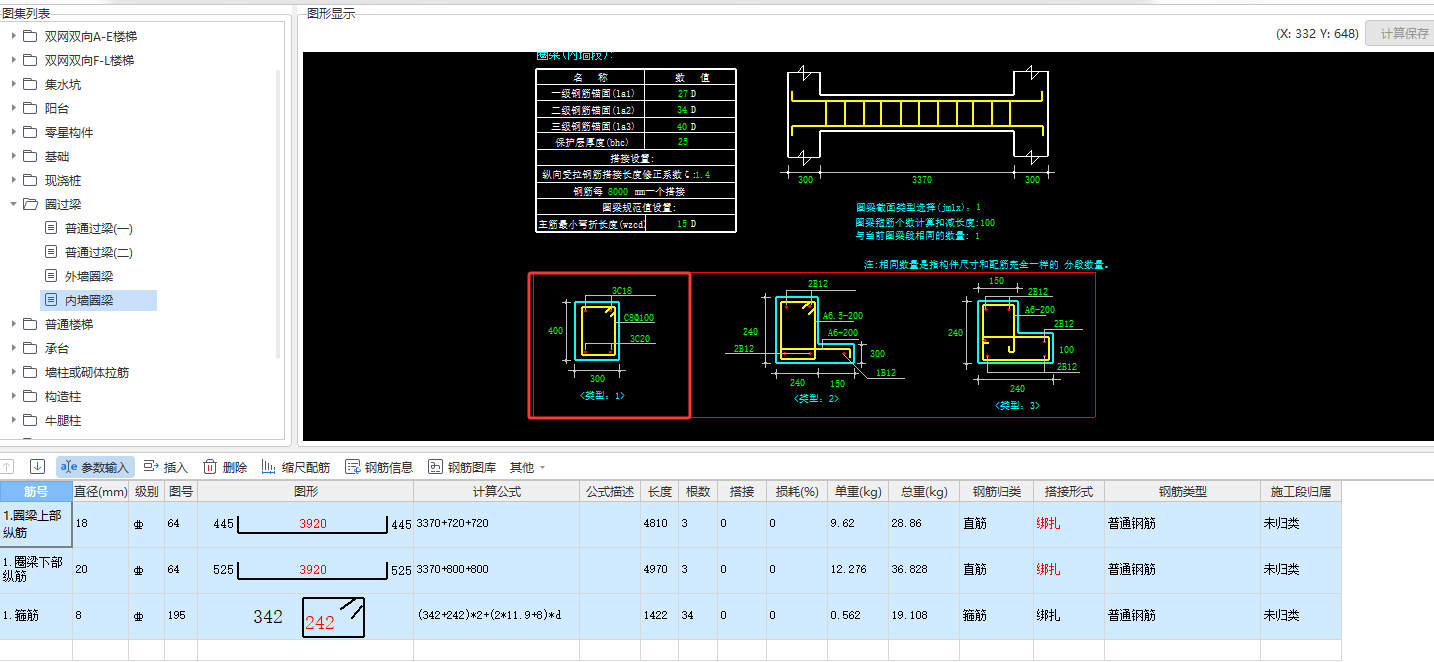
Task: Click document icon beside 普通过梁(一)
Action: (x=52, y=228)
